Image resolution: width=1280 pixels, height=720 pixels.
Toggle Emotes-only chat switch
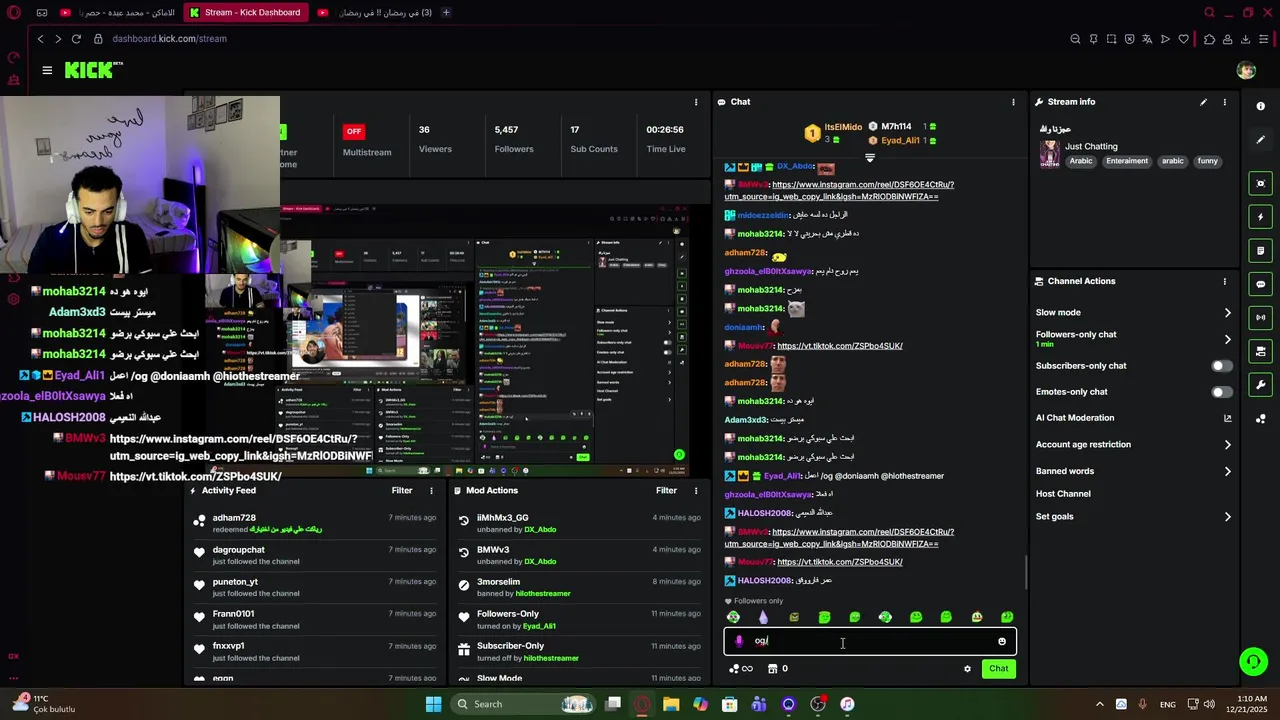(1221, 392)
